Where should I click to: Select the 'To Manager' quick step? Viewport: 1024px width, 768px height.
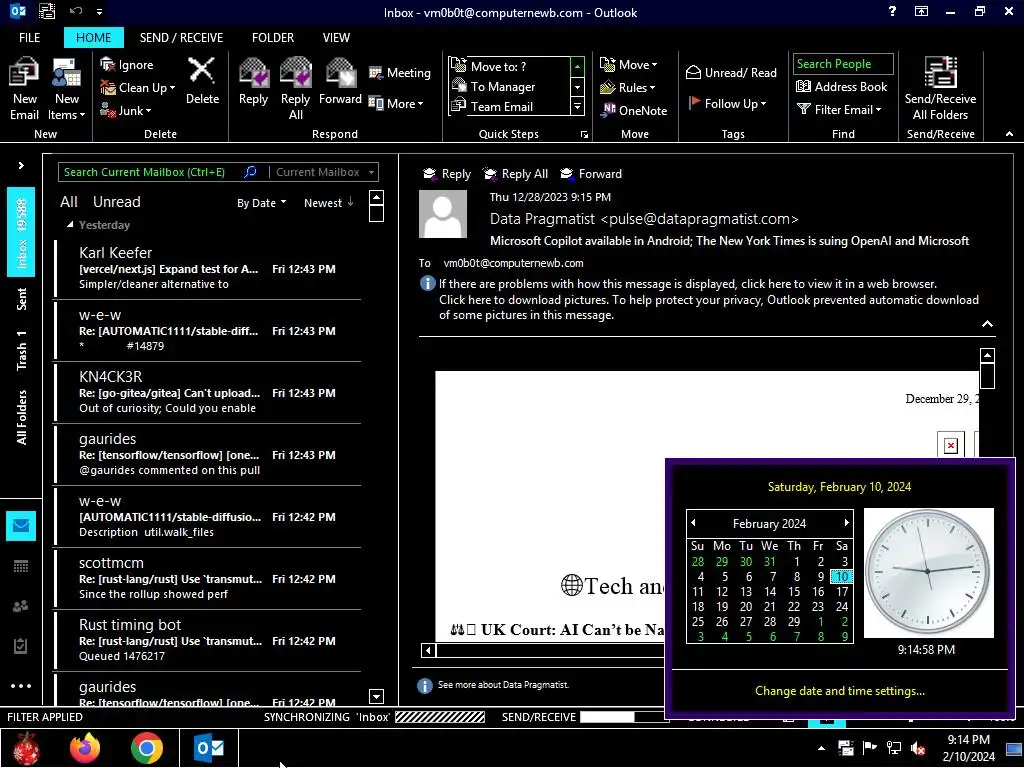pos(509,86)
